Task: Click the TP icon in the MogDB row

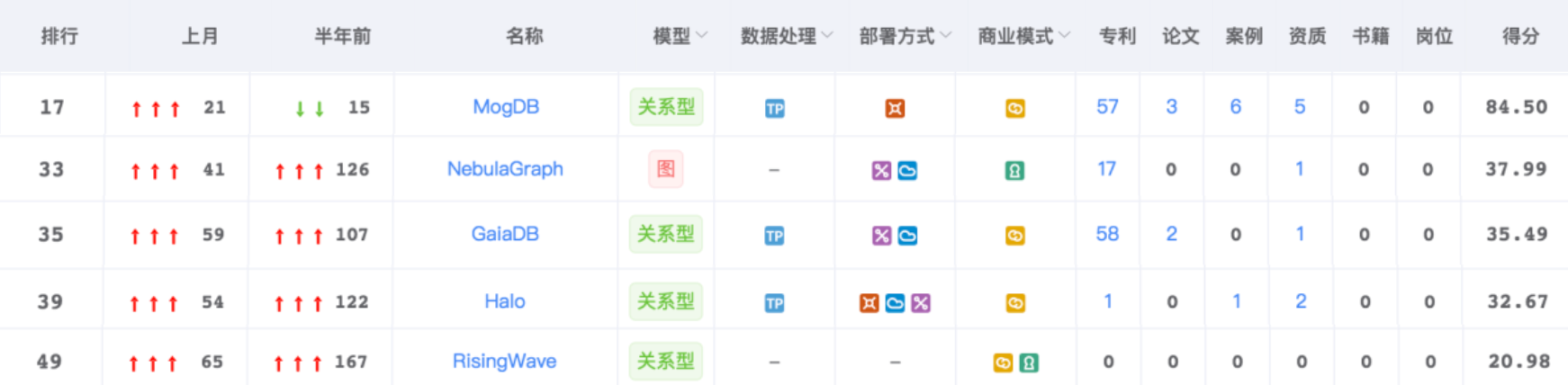Action: (774, 109)
